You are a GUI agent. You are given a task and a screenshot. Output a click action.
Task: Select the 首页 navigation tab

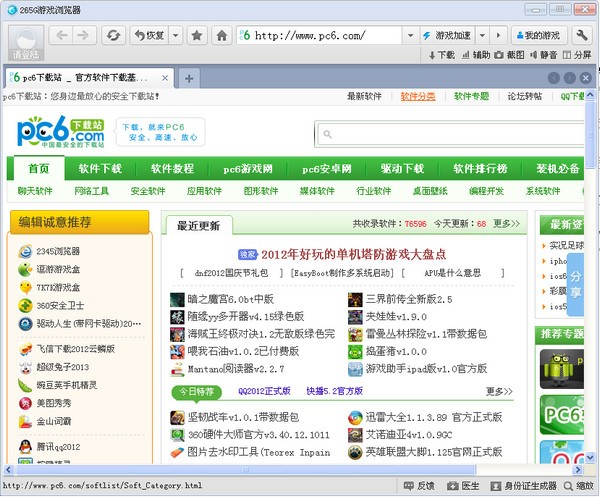click(x=39, y=168)
